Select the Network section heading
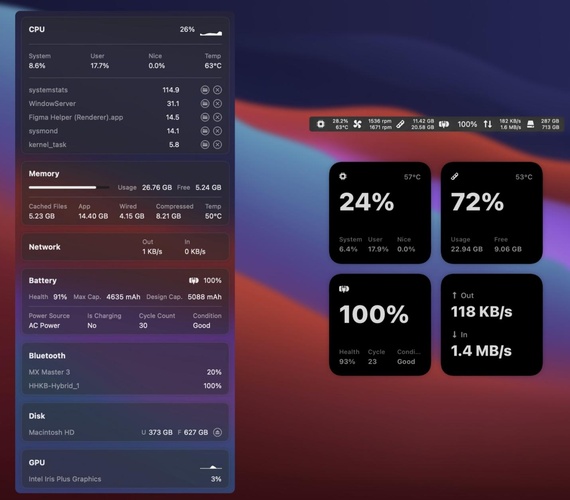The image size is (570, 500). [x=45, y=247]
